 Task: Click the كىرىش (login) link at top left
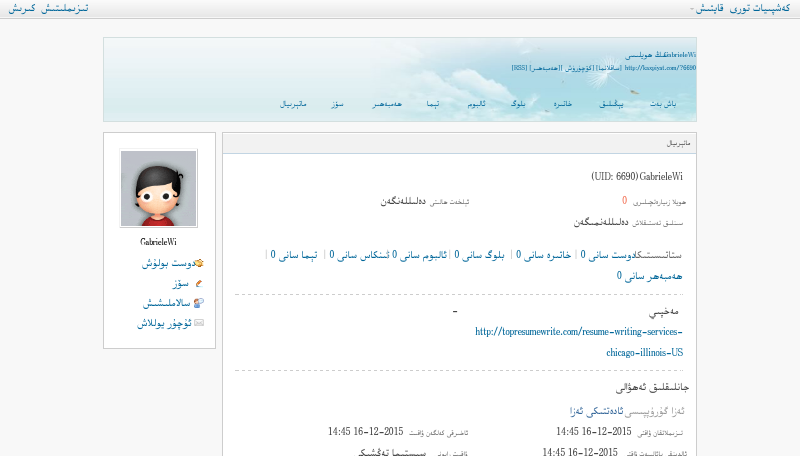22,9
